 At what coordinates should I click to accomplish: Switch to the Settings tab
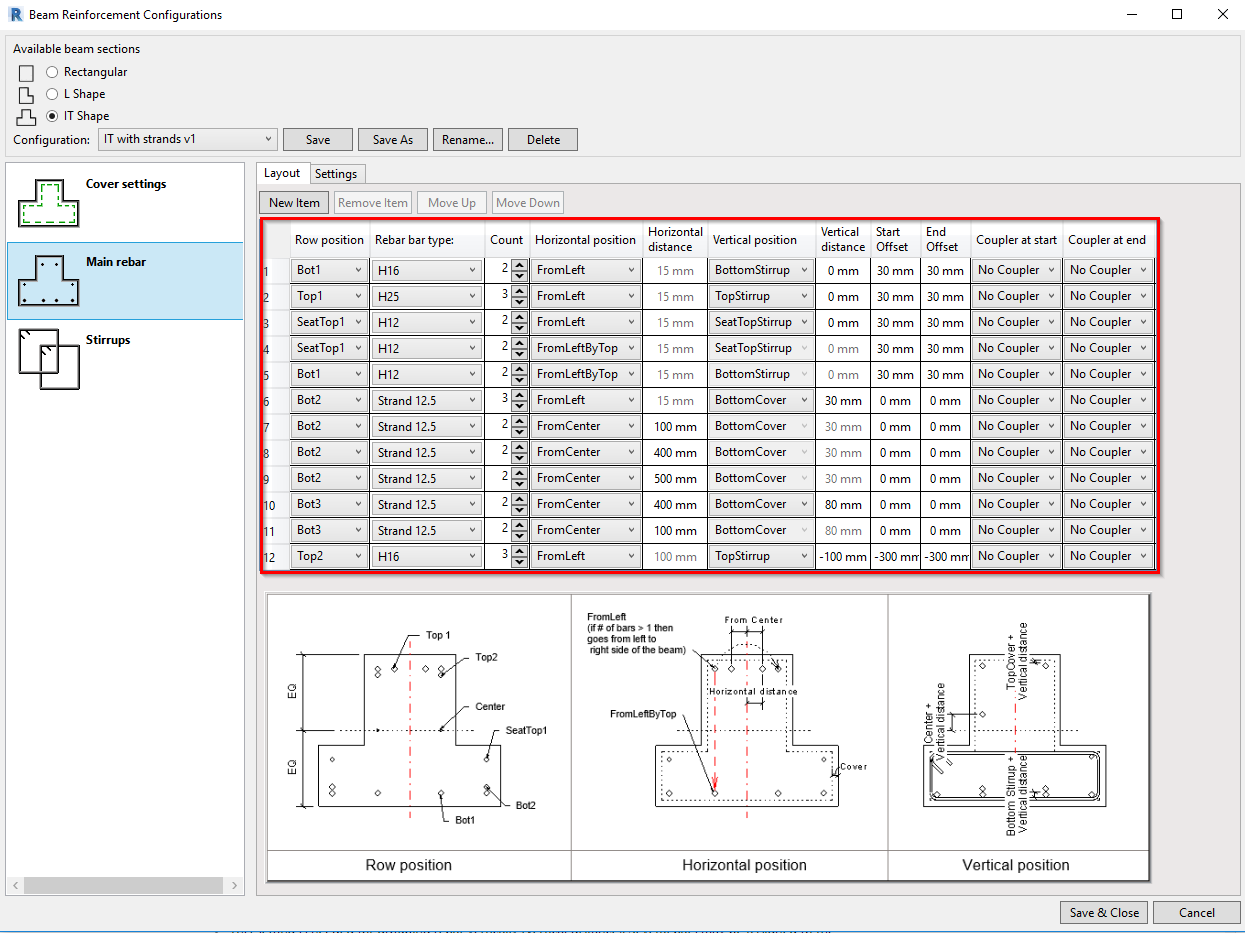(336, 174)
